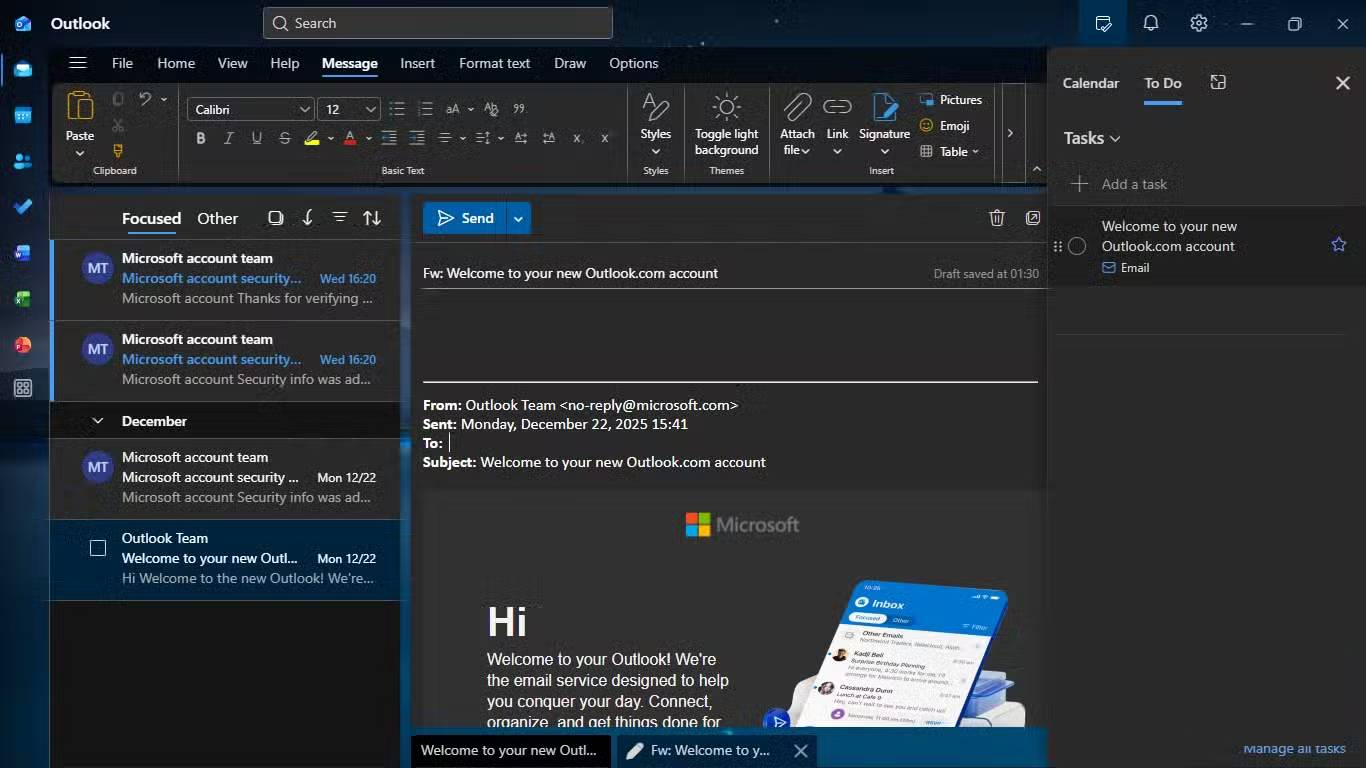Discard draft using the trash icon
This screenshot has width=1366, height=768.
(x=996, y=218)
